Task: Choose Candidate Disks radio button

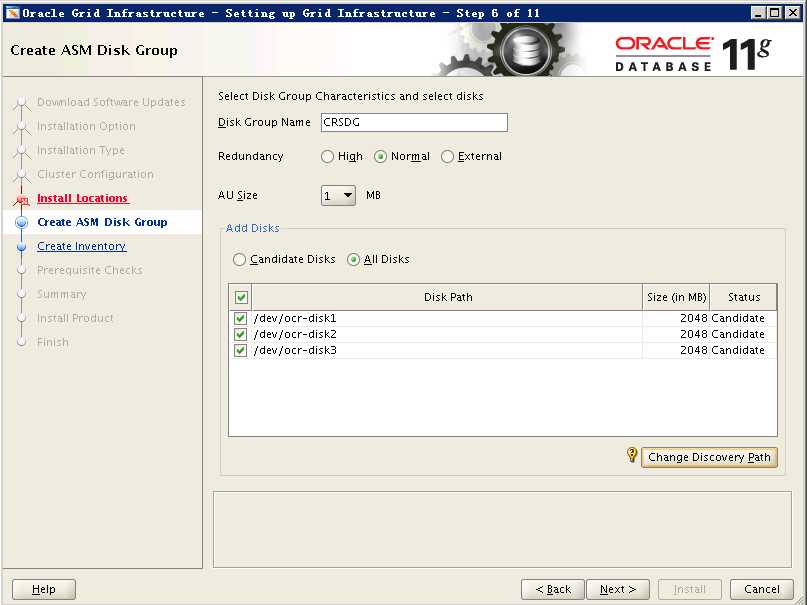Action: pos(239,259)
